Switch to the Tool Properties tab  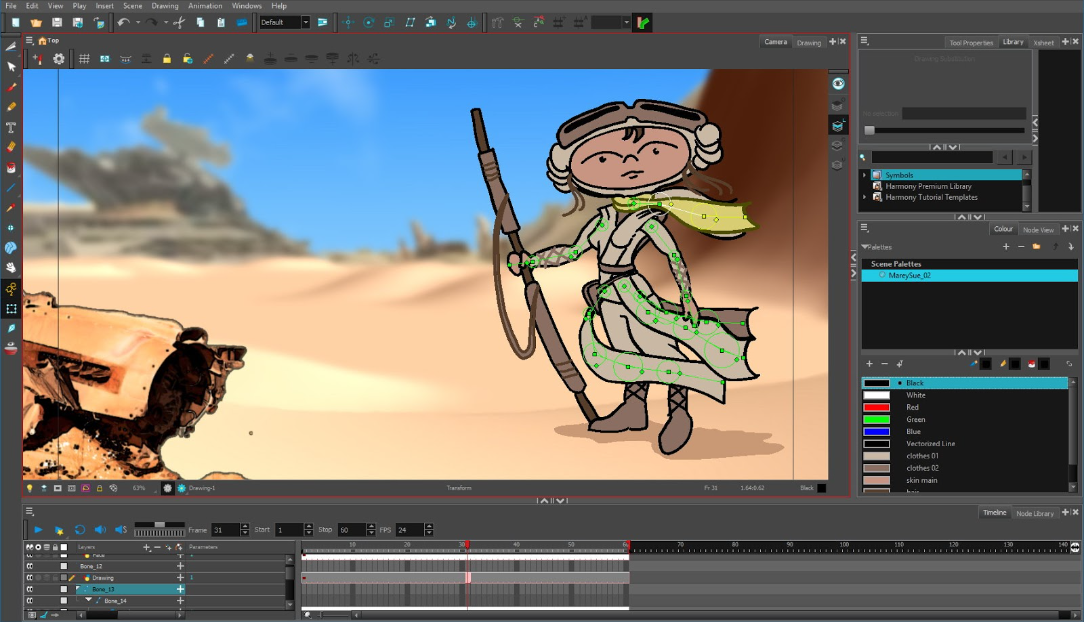pos(971,43)
